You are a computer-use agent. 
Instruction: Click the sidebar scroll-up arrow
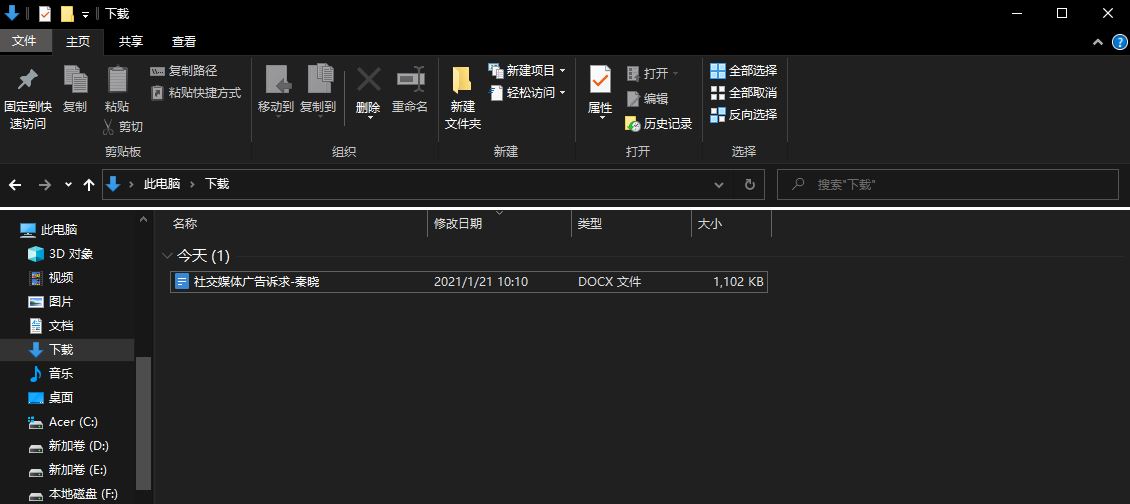pyautogui.click(x=143, y=219)
